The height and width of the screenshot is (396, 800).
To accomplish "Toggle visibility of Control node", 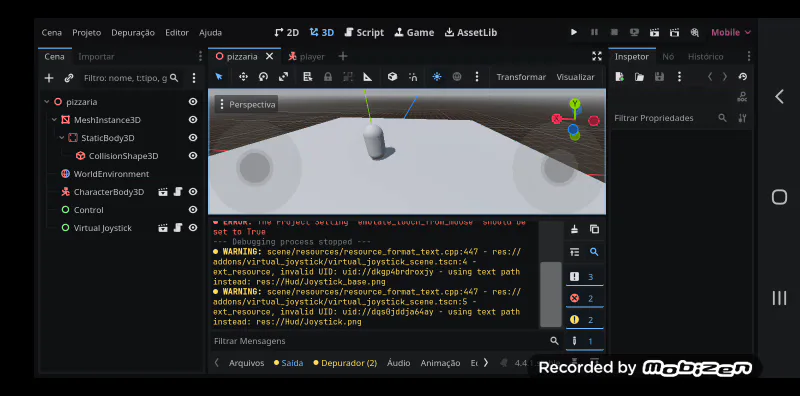I will (193, 210).
